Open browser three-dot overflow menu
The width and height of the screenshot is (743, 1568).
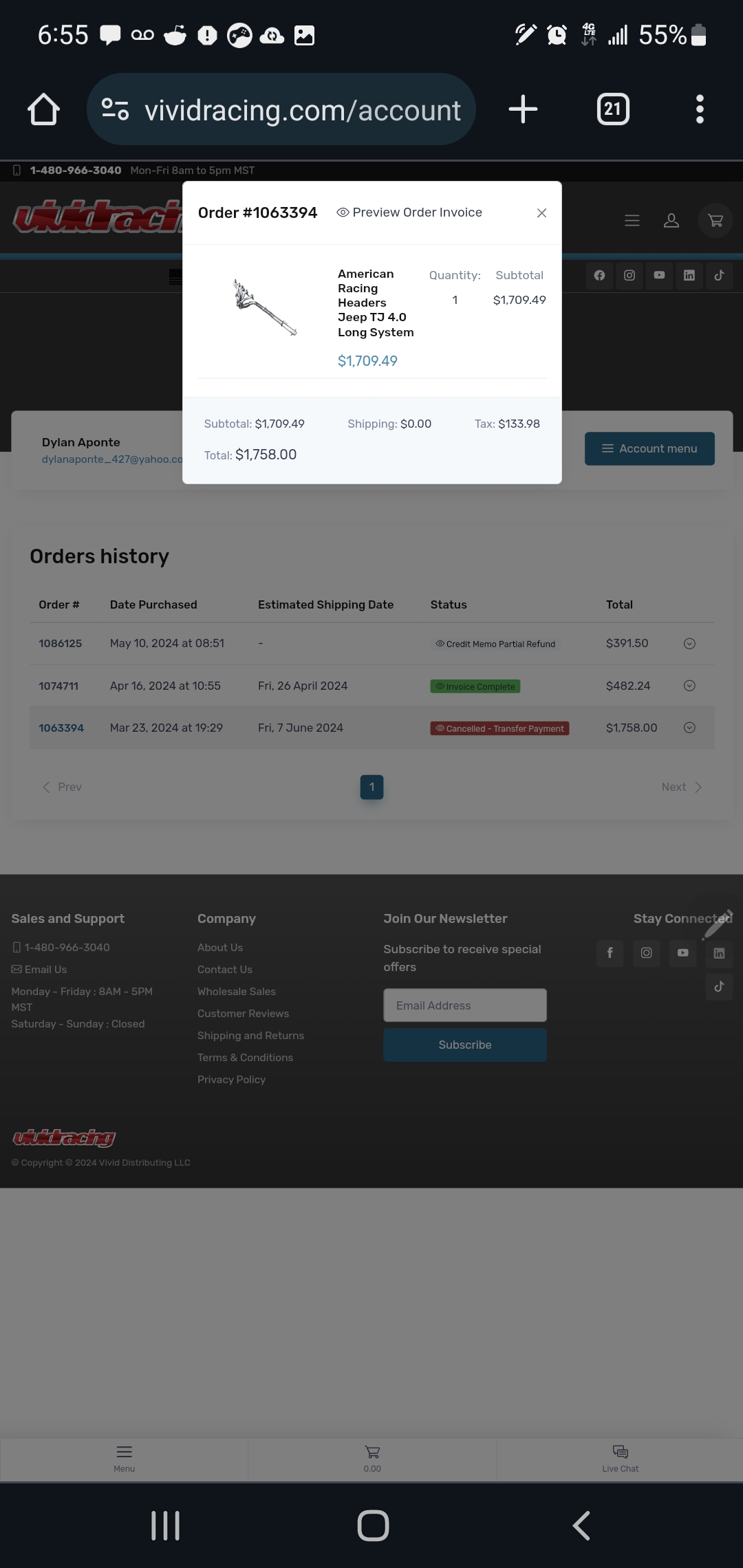tap(700, 109)
